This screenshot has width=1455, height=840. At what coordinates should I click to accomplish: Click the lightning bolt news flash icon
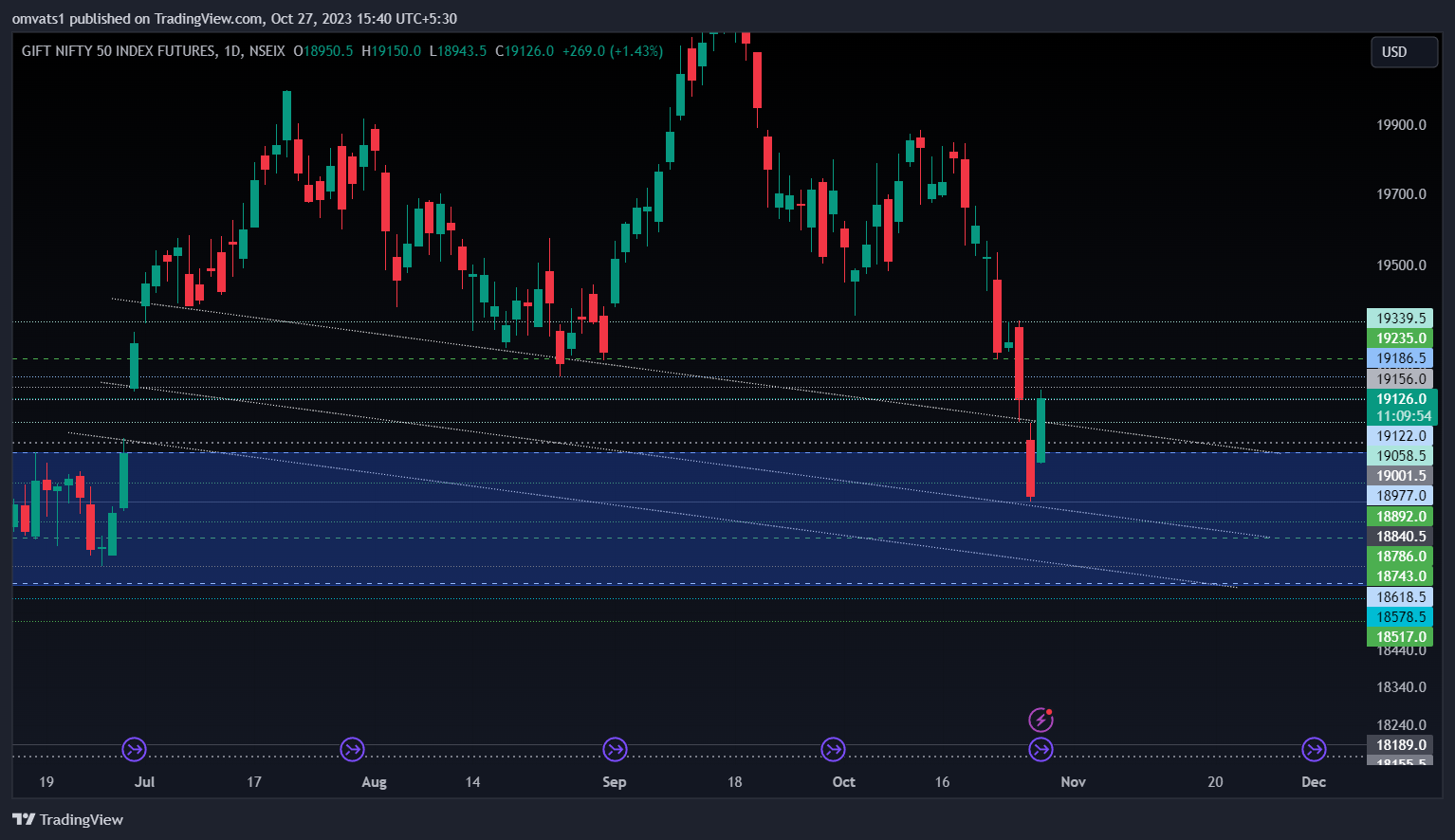point(1041,721)
